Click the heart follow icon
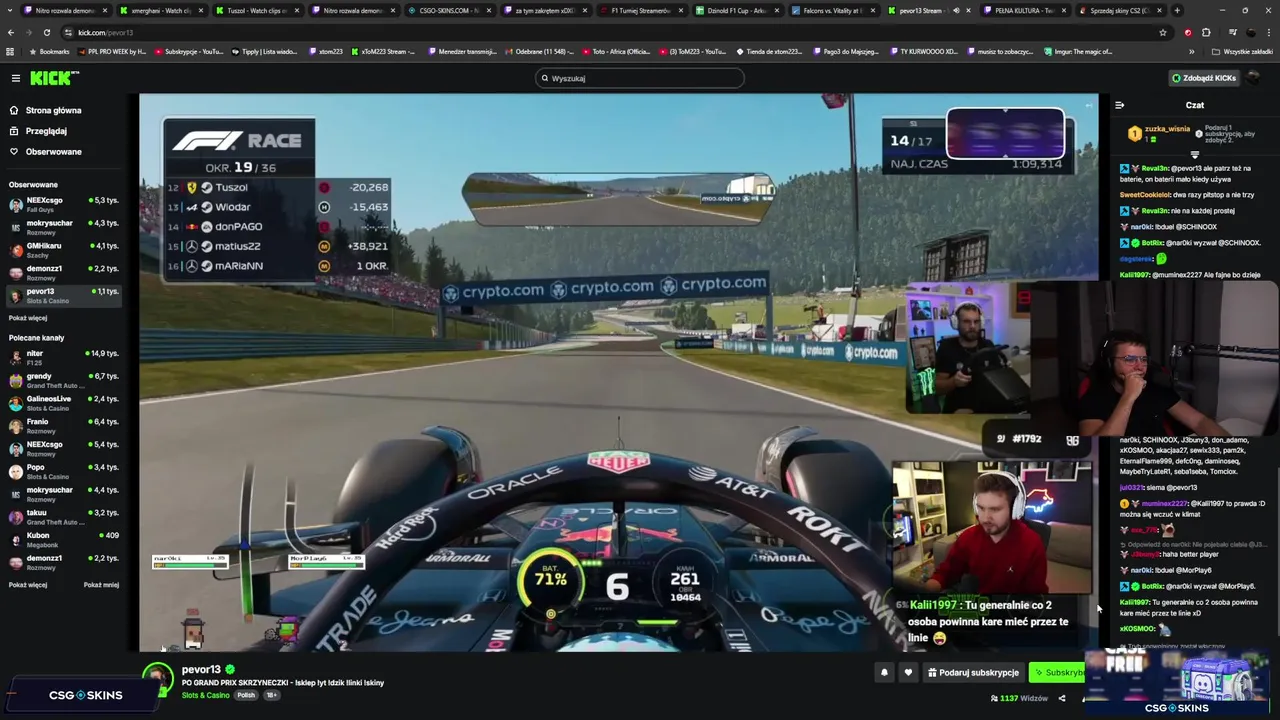Image resolution: width=1280 pixels, height=720 pixels. point(908,673)
